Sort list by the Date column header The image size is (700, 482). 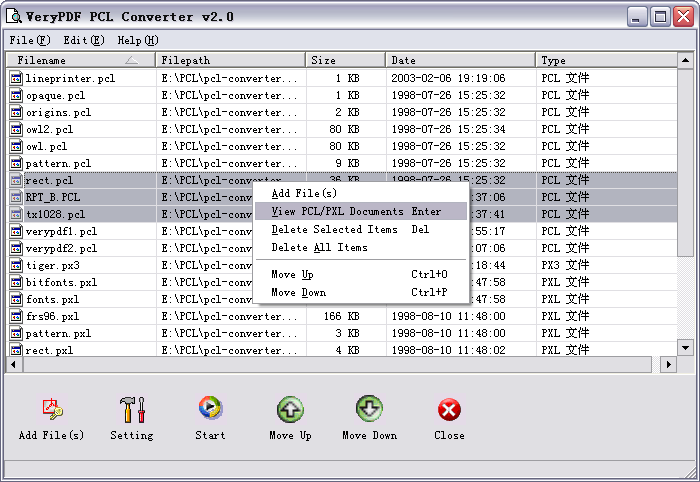[x=460, y=60]
